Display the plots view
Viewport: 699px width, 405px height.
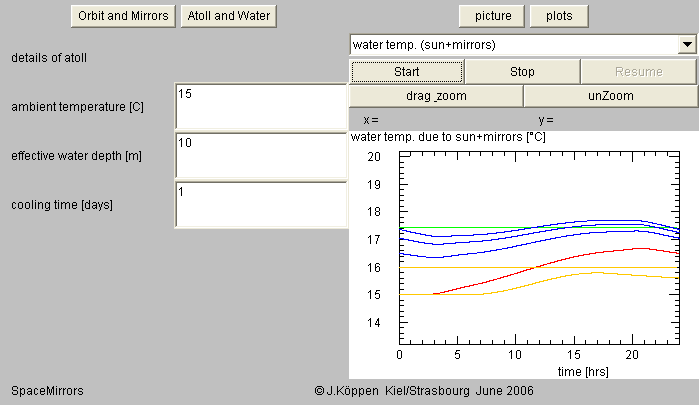(x=559, y=16)
